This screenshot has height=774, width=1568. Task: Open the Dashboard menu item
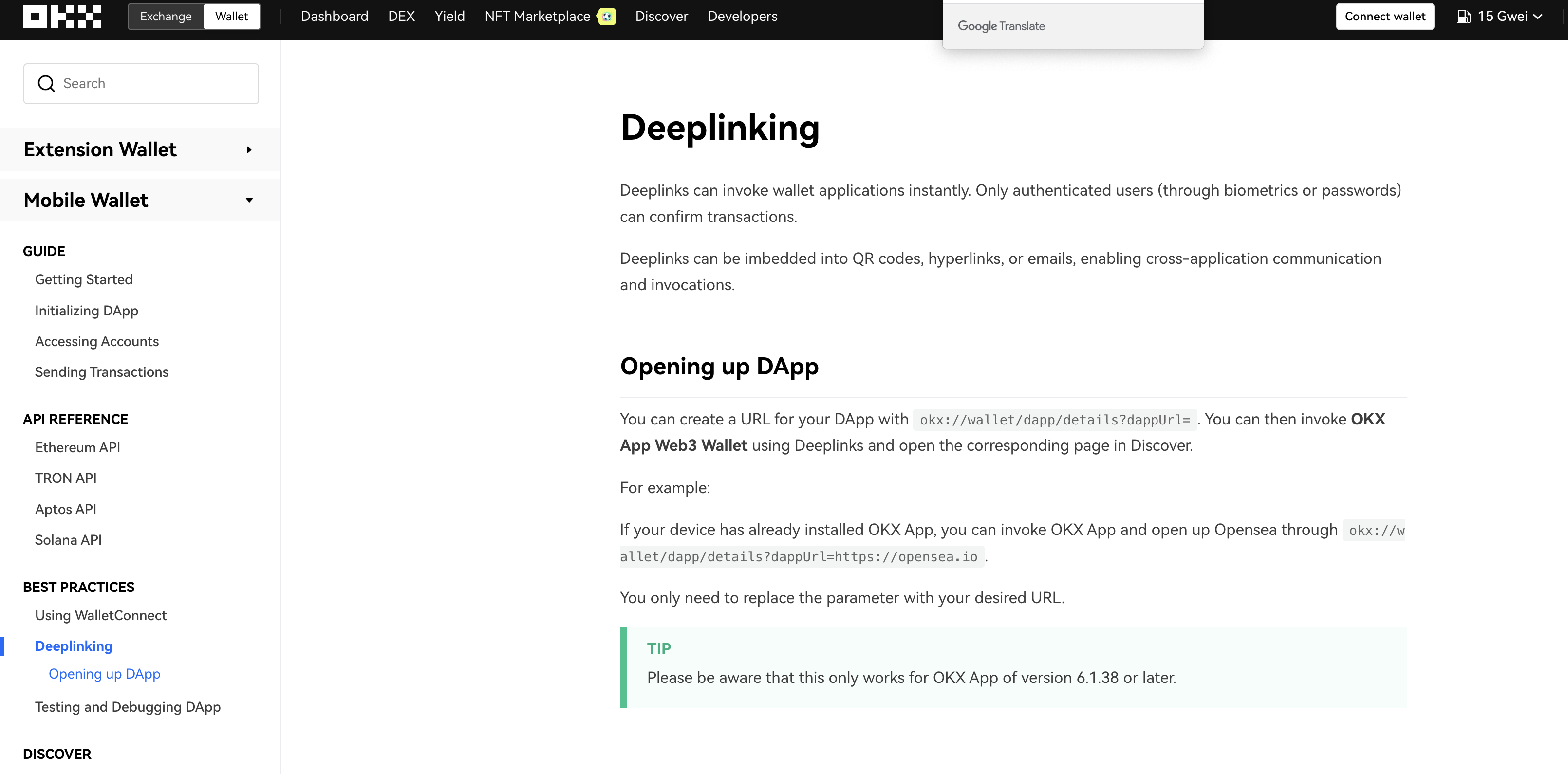(x=334, y=16)
